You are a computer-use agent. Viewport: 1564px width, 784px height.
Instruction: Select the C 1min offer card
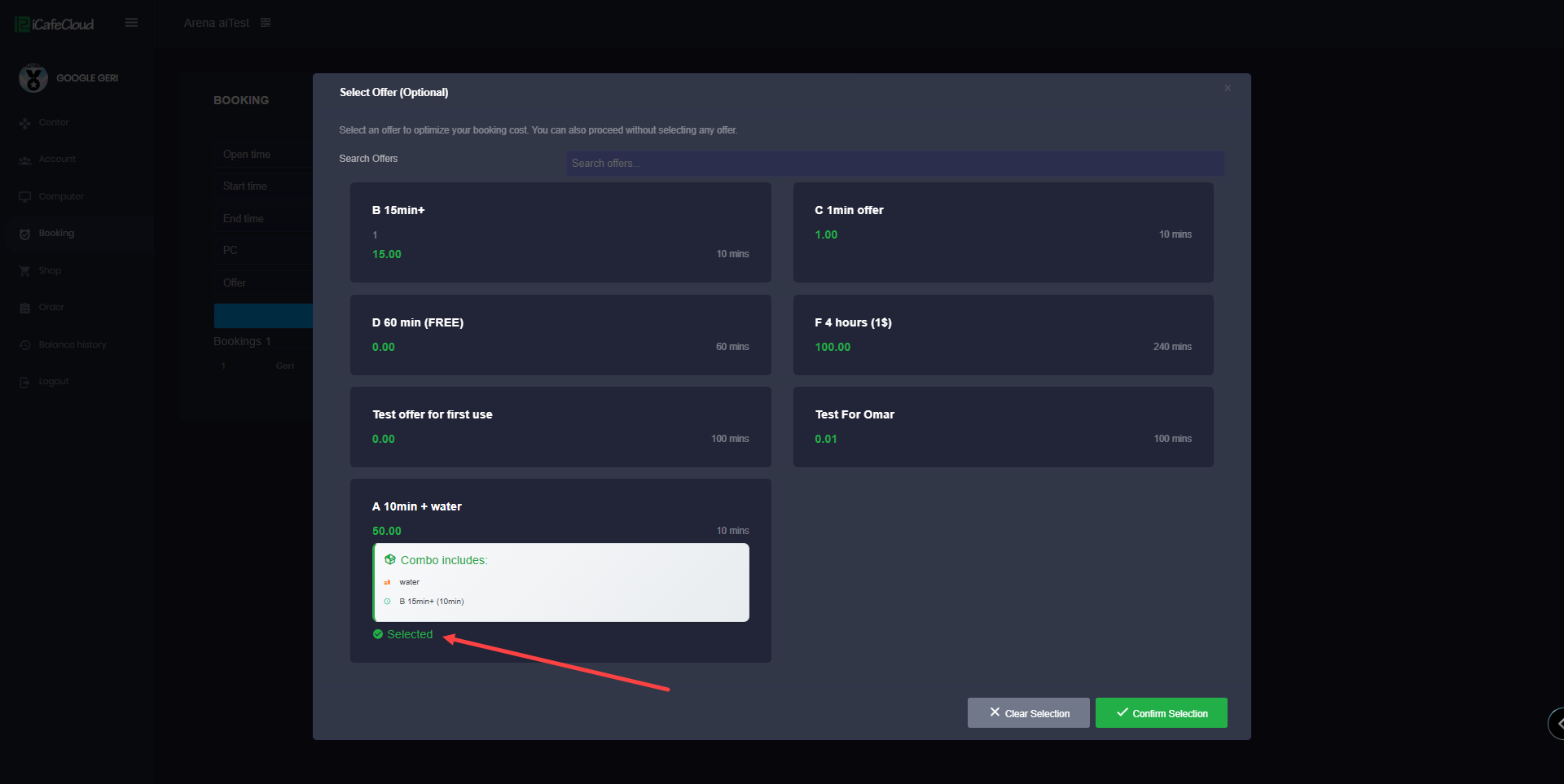[x=1003, y=232]
